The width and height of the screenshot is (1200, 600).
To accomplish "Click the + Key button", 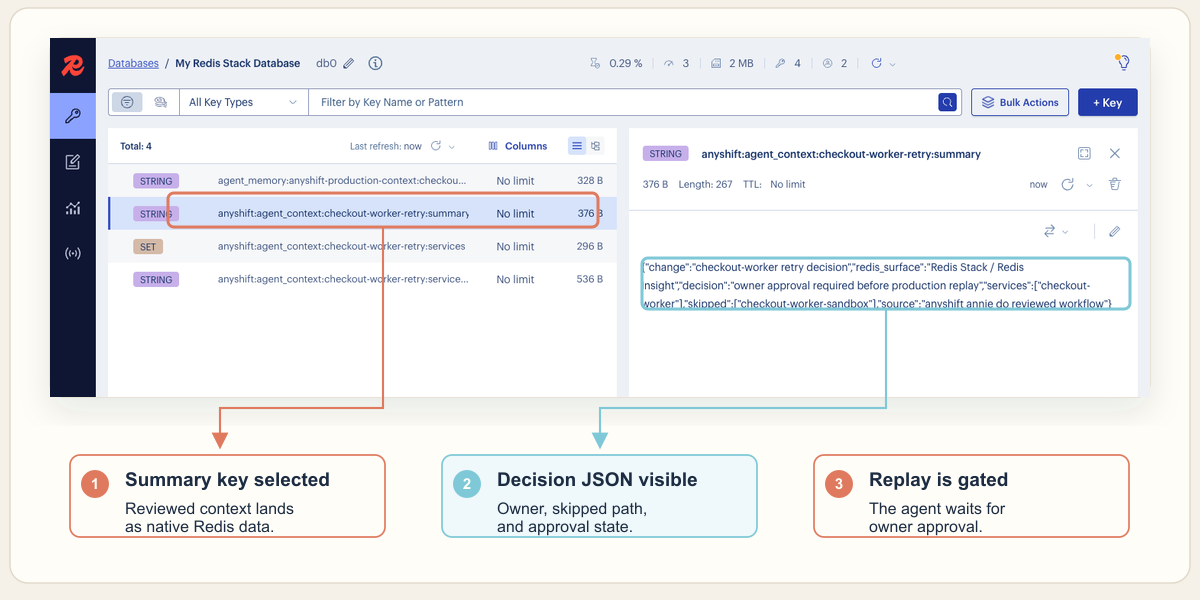I will pyautogui.click(x=1108, y=102).
